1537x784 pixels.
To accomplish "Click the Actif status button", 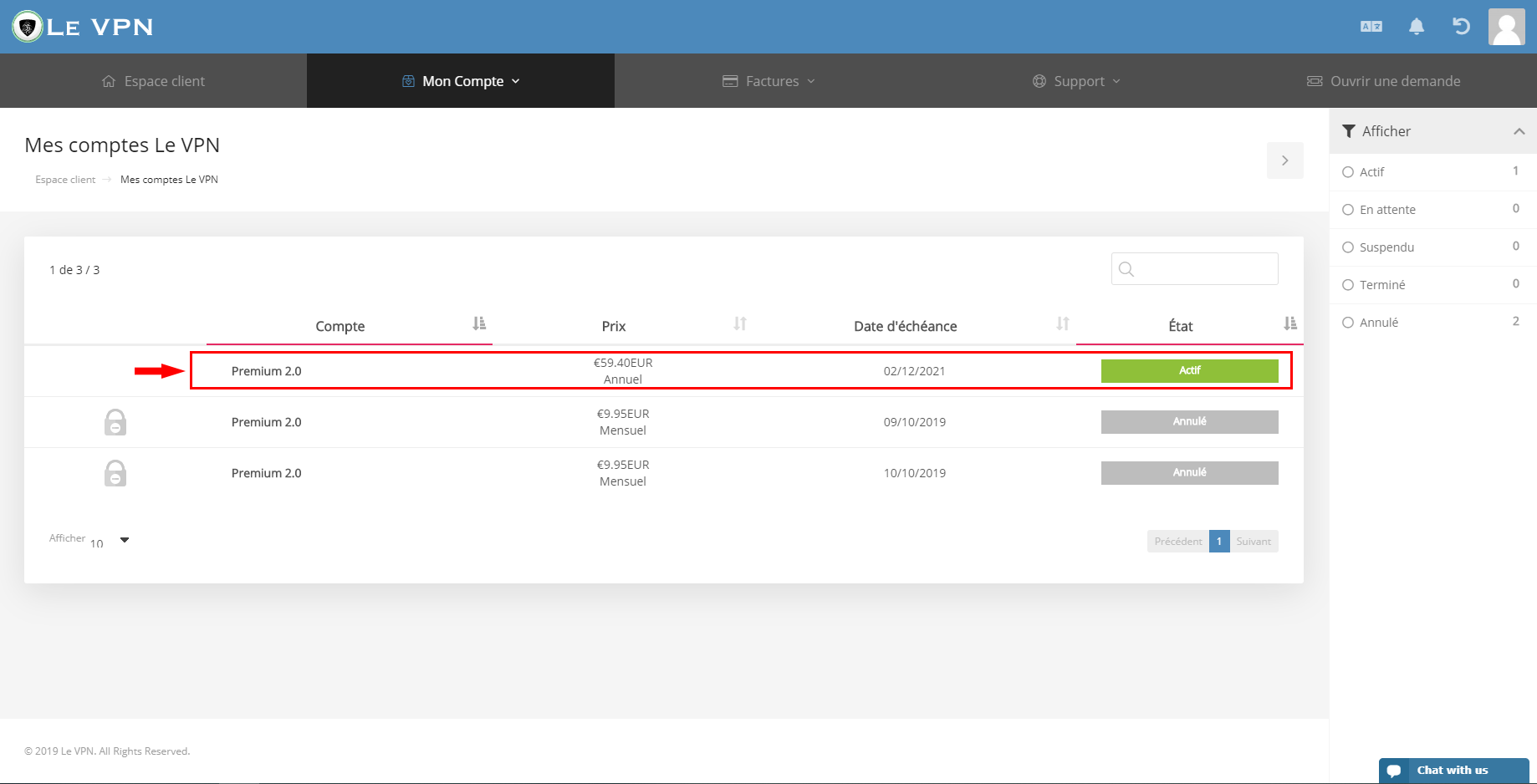I will point(1189,371).
